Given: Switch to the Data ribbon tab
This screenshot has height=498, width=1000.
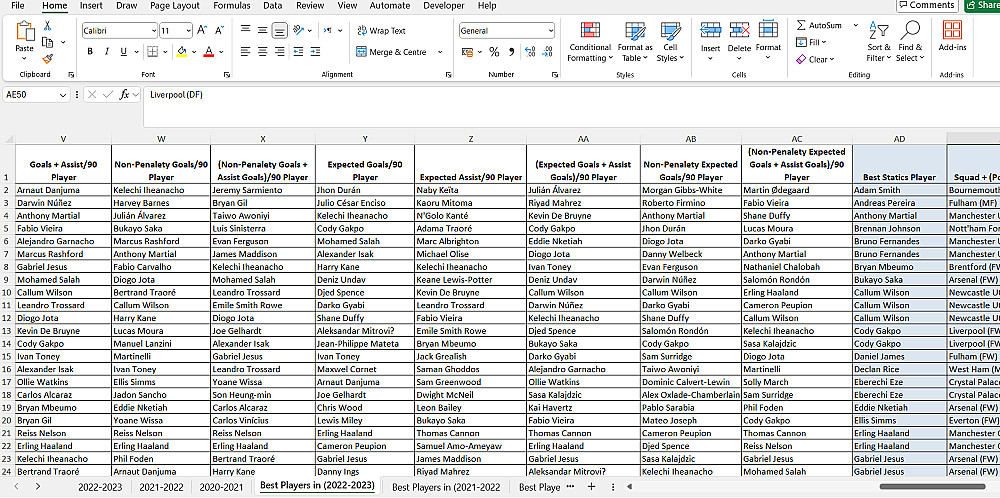Looking at the screenshot, I should point(272,6).
